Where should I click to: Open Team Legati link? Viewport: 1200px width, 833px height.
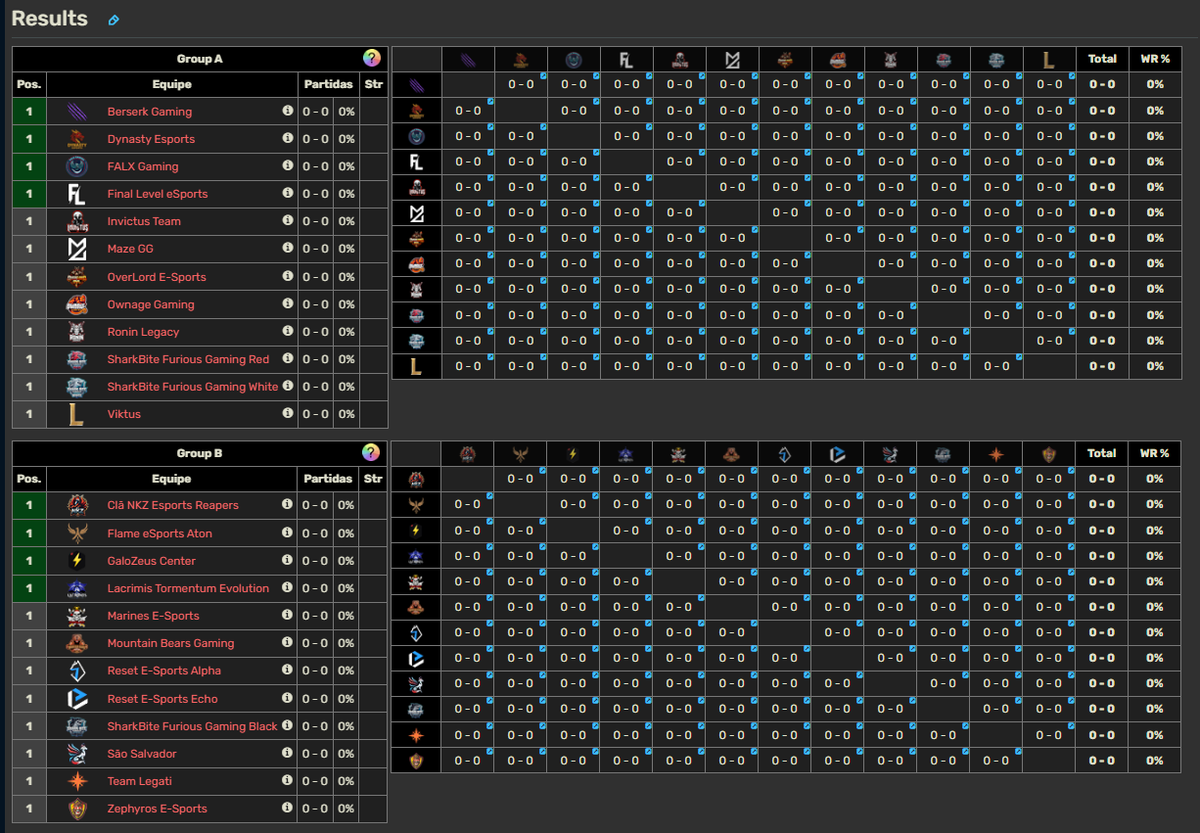point(139,781)
